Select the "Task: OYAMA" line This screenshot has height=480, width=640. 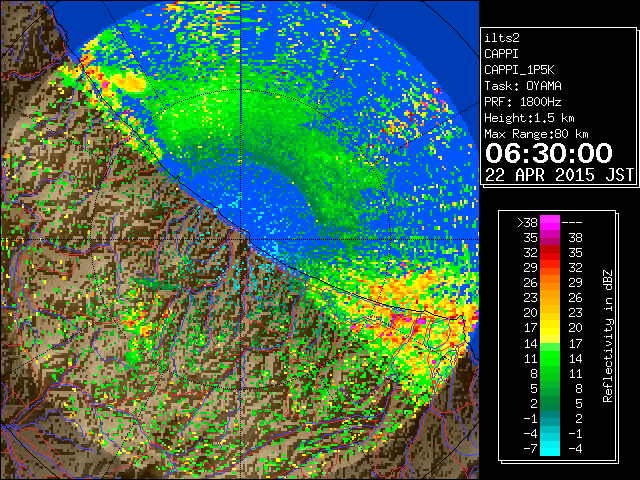(522, 86)
